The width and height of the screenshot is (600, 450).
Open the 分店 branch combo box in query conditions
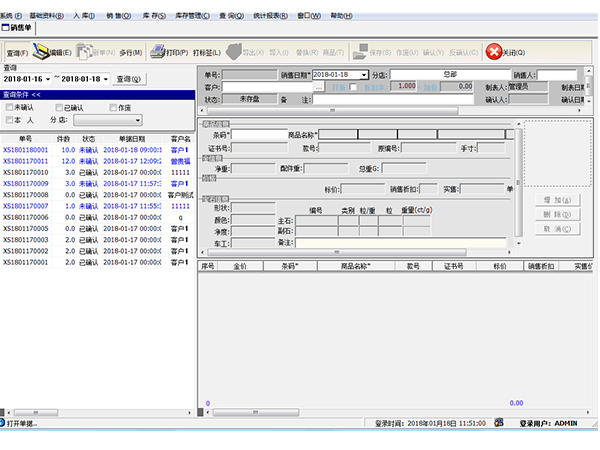[108, 120]
